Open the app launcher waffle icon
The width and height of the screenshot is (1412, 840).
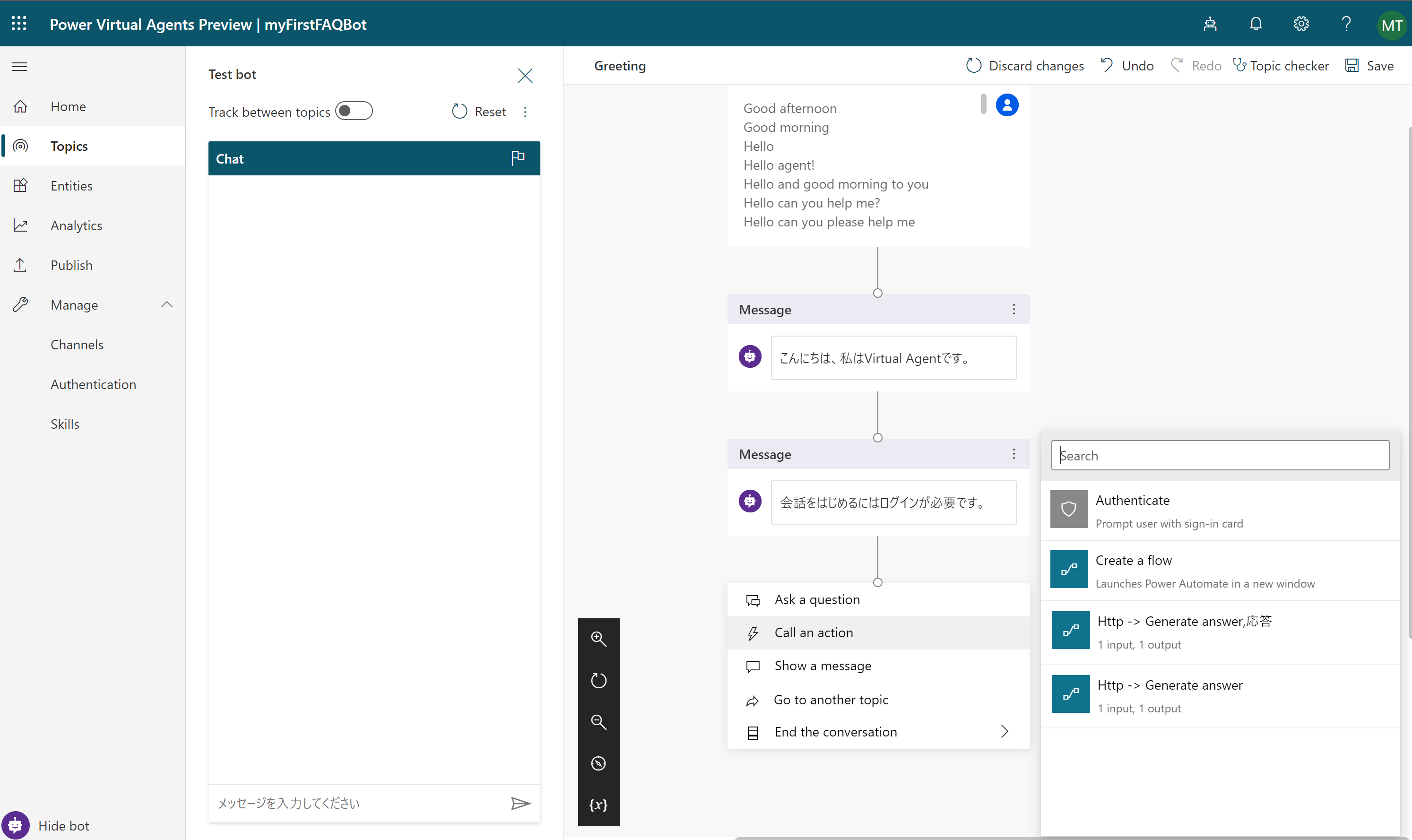point(19,24)
